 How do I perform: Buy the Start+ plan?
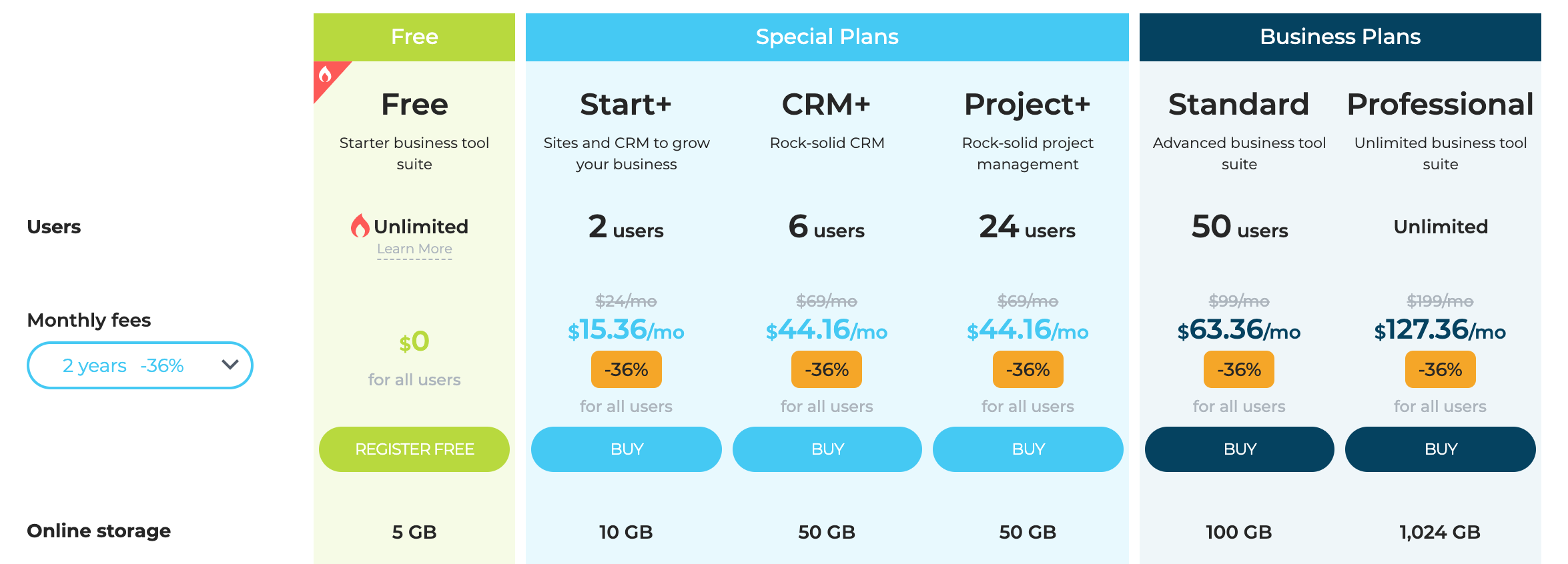tap(627, 449)
